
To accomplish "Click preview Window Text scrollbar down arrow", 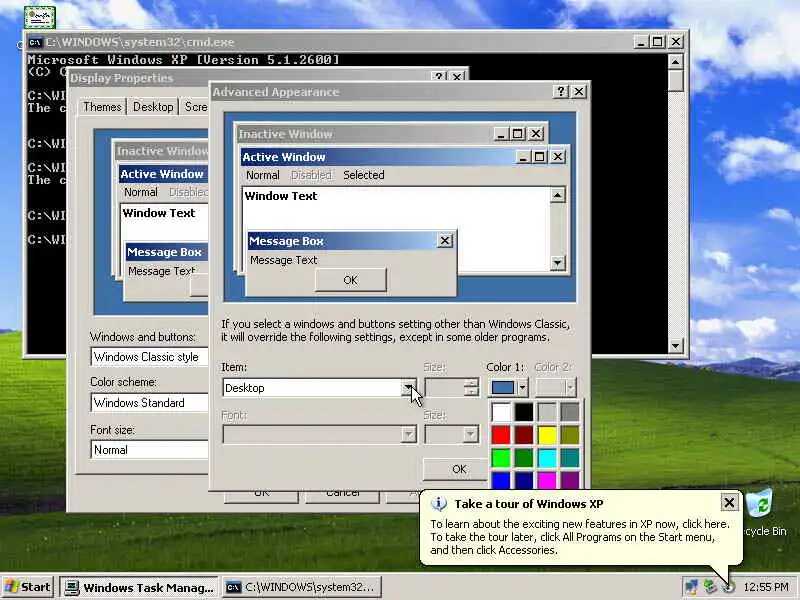I will point(557,263).
